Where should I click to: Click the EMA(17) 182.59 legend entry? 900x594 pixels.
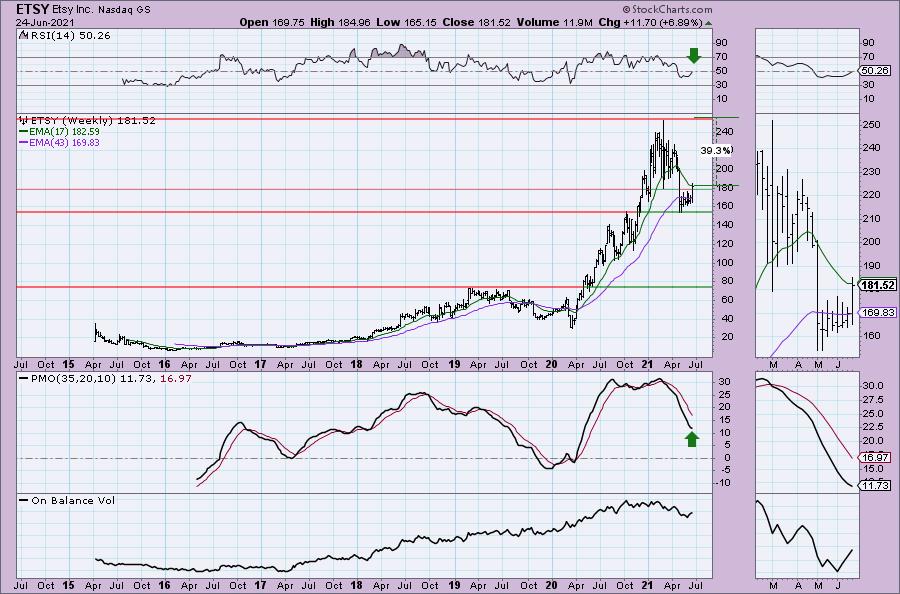tap(64, 131)
